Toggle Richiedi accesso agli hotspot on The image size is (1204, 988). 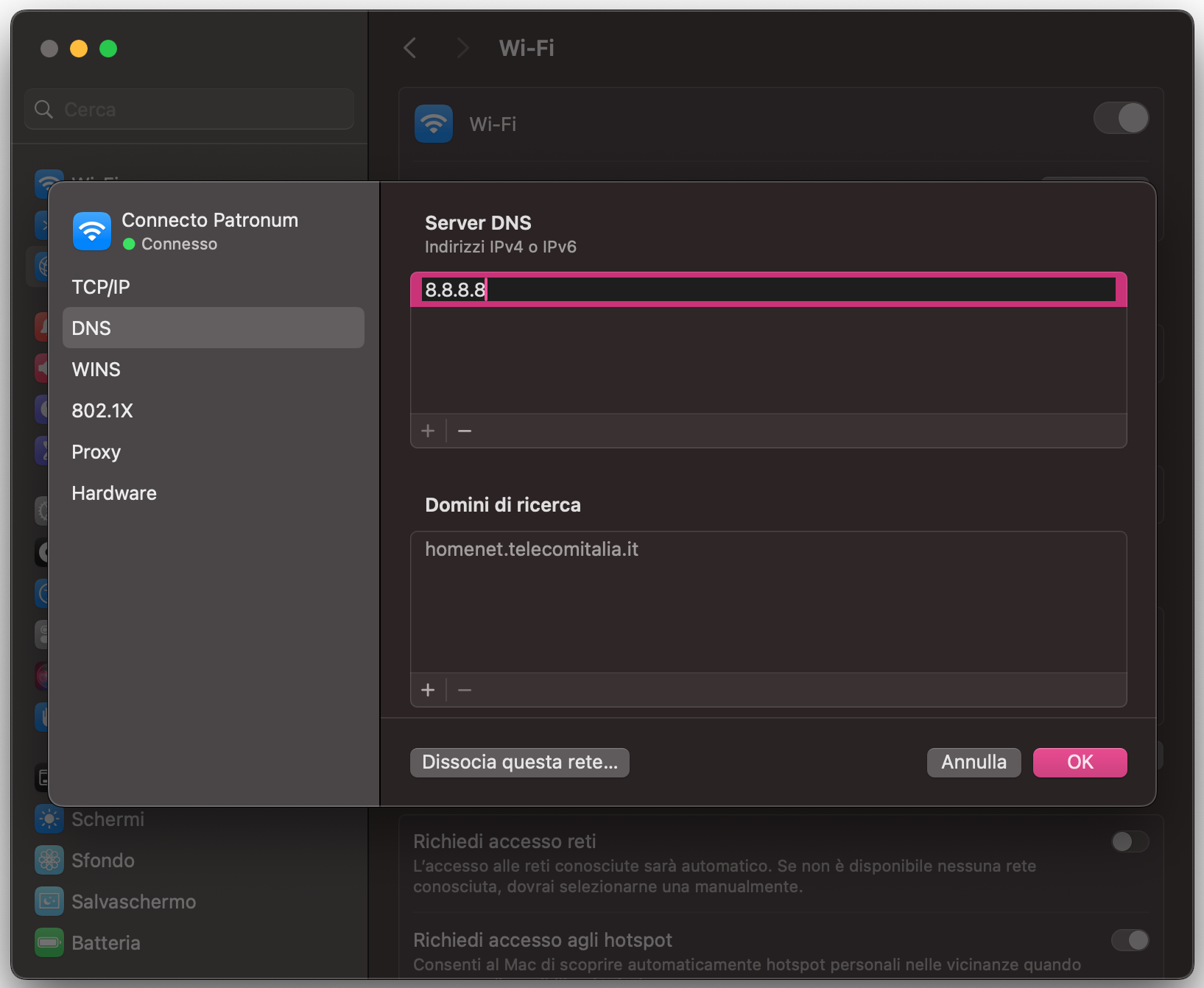coord(1129,940)
